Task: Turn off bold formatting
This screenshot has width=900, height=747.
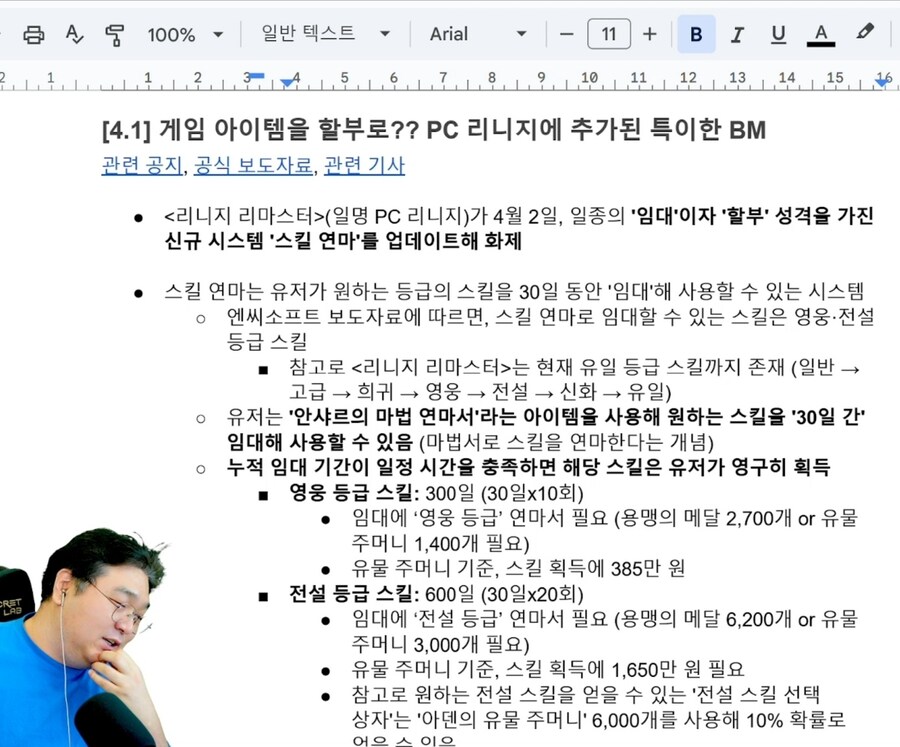Action: (695, 33)
